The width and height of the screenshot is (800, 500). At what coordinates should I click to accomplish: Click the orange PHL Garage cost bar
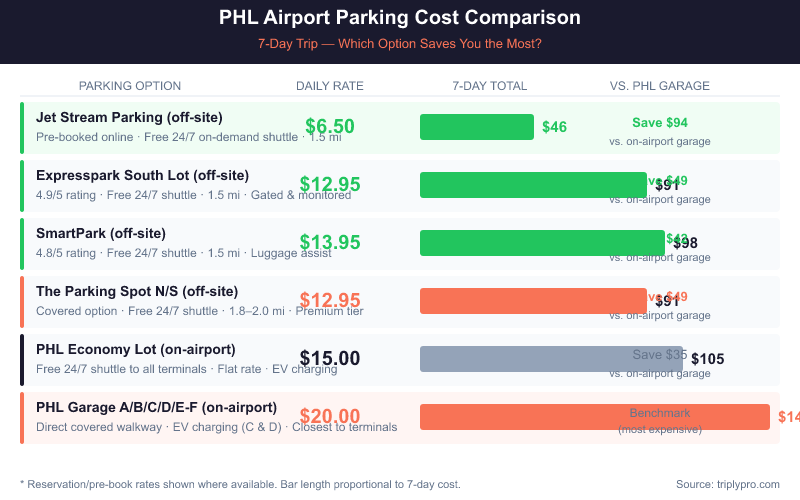595,417
